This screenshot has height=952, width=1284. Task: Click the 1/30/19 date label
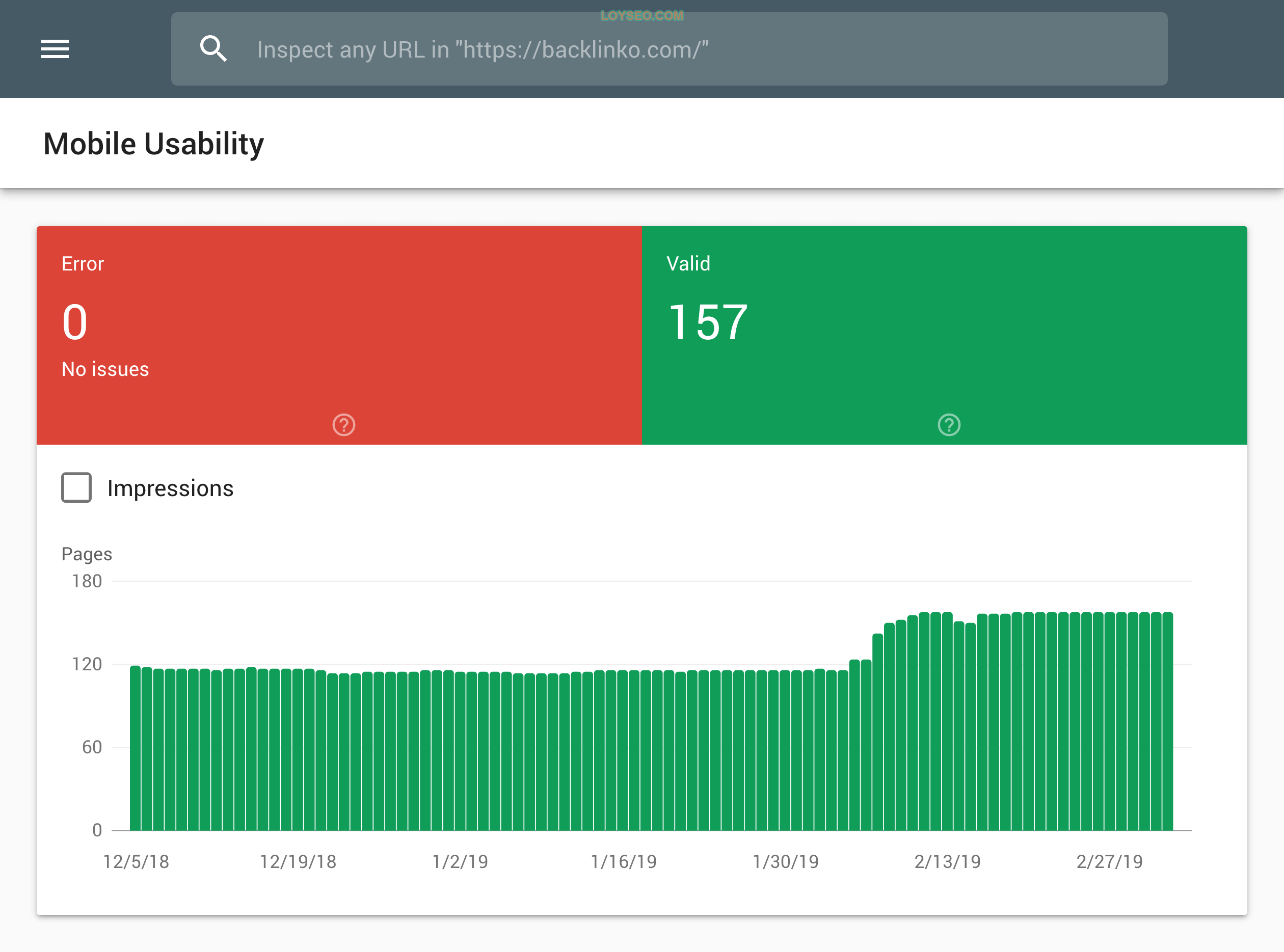pyautogui.click(x=786, y=861)
